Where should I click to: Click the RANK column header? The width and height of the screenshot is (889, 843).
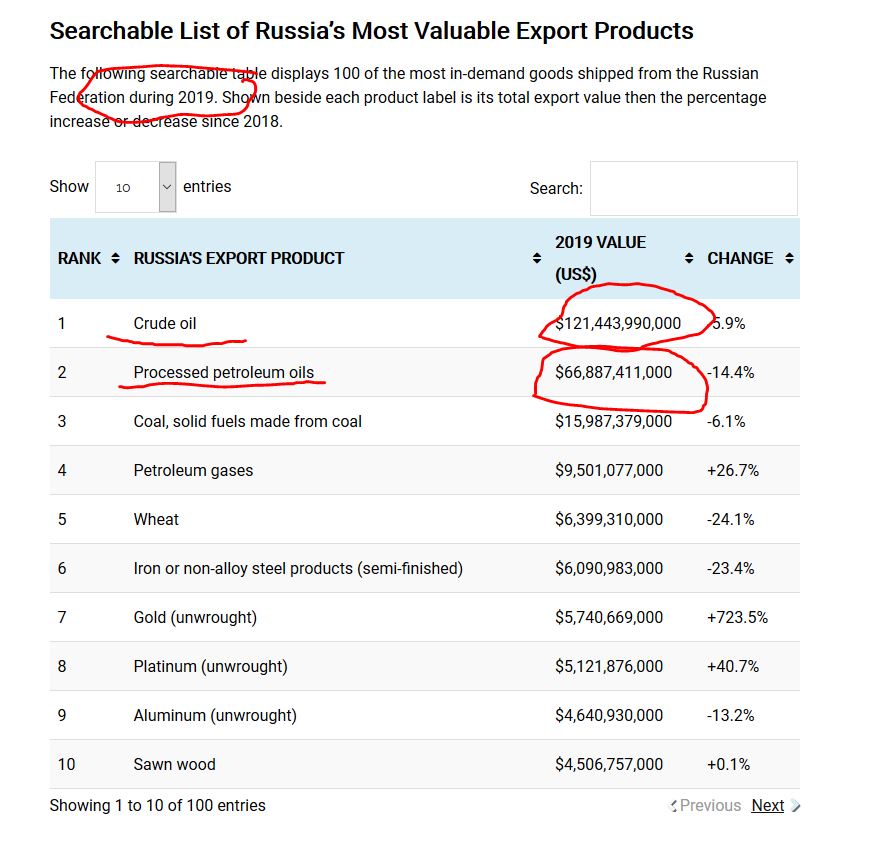coord(79,259)
